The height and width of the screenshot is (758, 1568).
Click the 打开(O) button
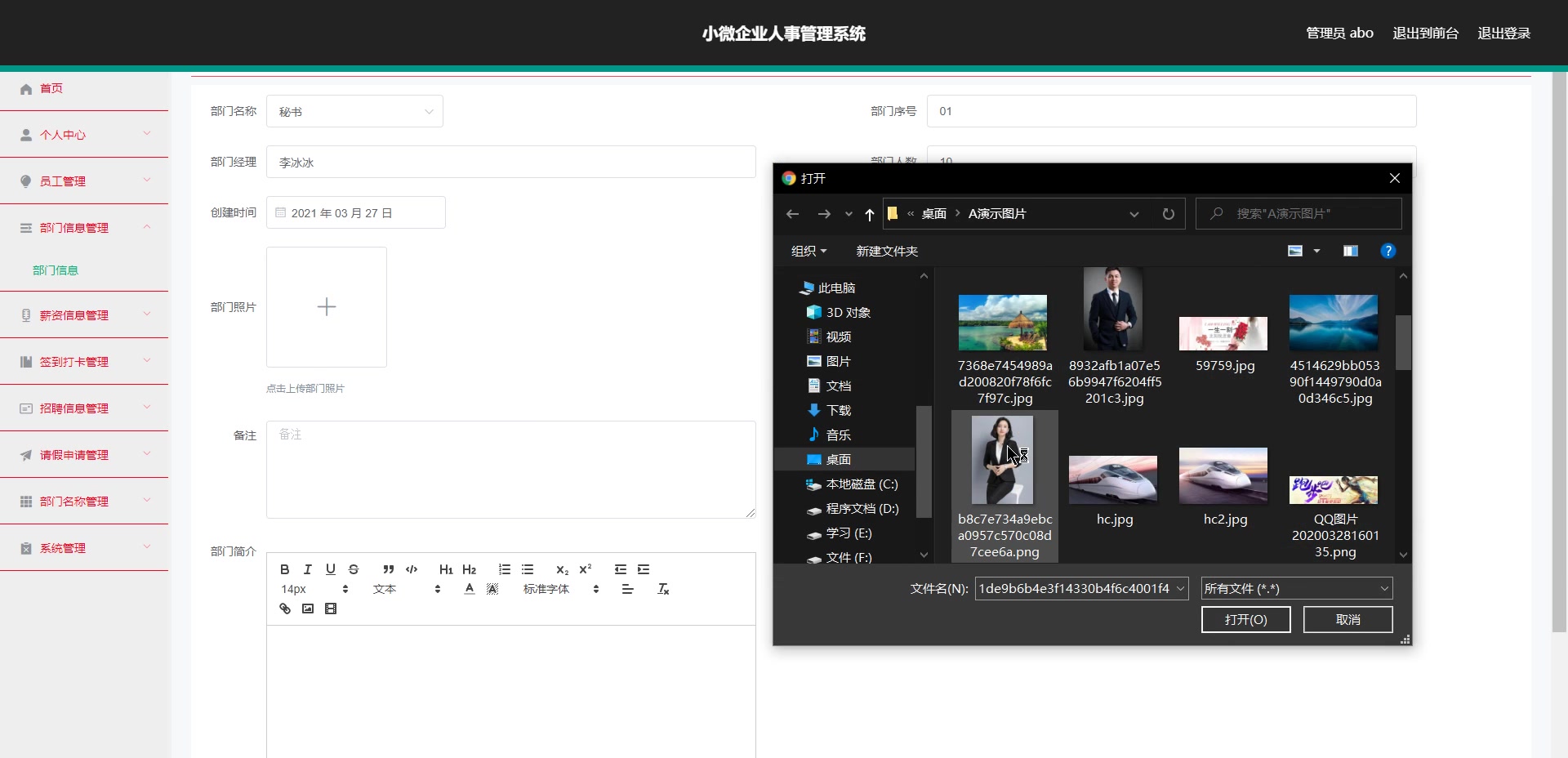click(1245, 619)
